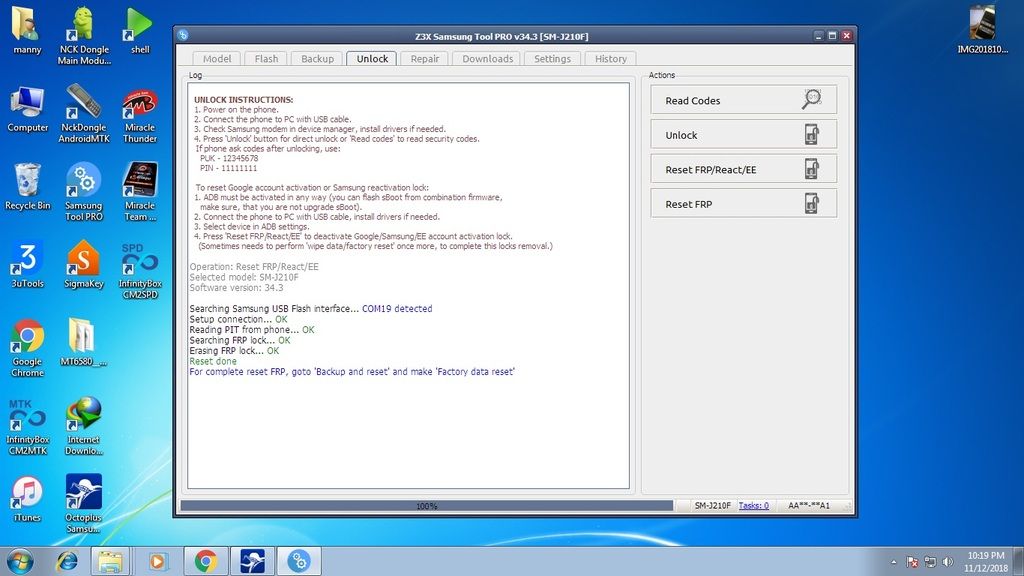The height and width of the screenshot is (576, 1024).
Task: Select the Unlock tab
Action: 372,59
